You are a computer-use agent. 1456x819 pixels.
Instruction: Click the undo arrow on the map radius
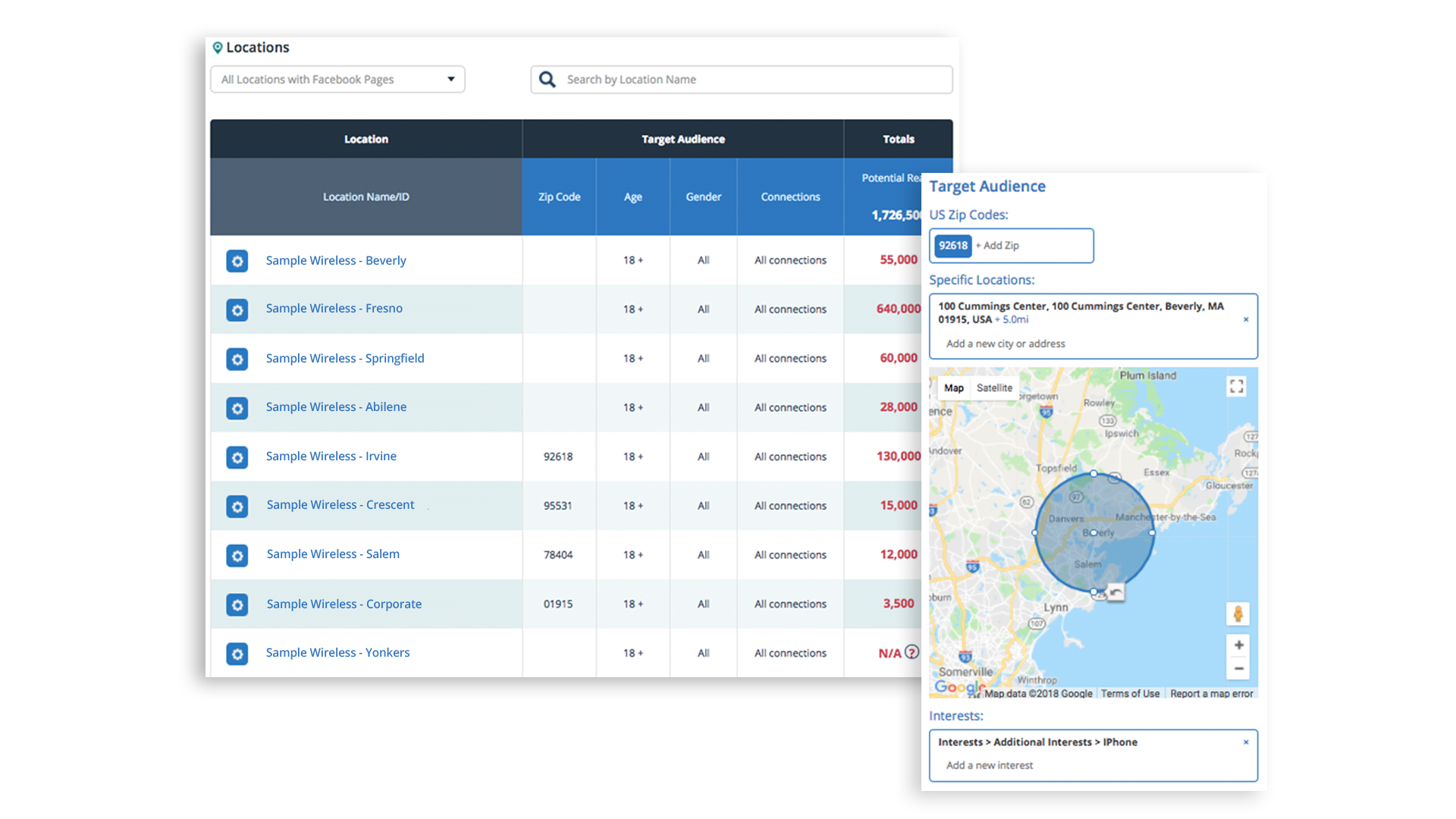[1116, 592]
